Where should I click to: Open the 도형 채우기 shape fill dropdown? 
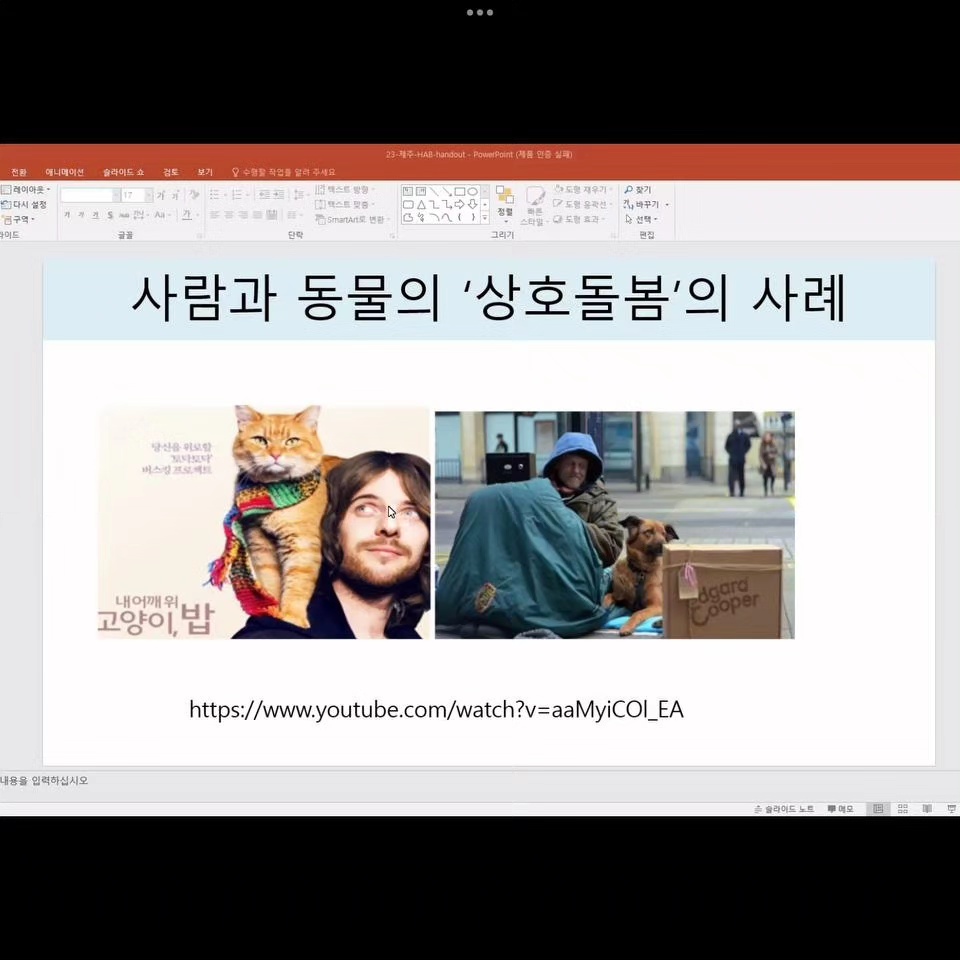tap(583, 190)
